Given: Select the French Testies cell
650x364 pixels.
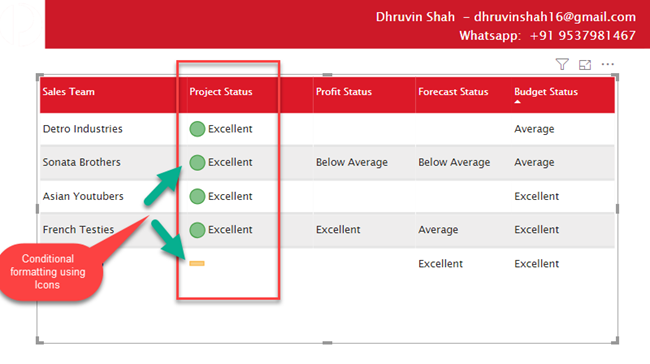Looking at the screenshot, I should tap(78, 230).
